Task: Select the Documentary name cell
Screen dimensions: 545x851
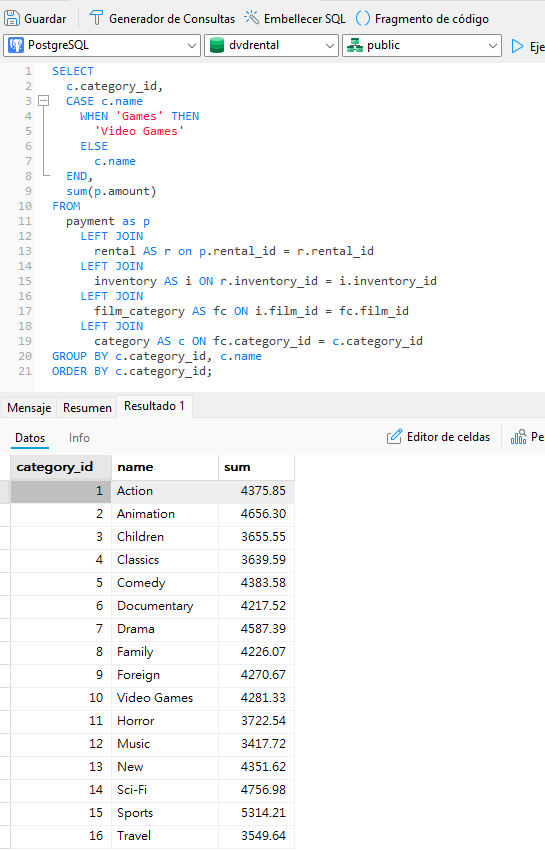Action: pos(164,606)
